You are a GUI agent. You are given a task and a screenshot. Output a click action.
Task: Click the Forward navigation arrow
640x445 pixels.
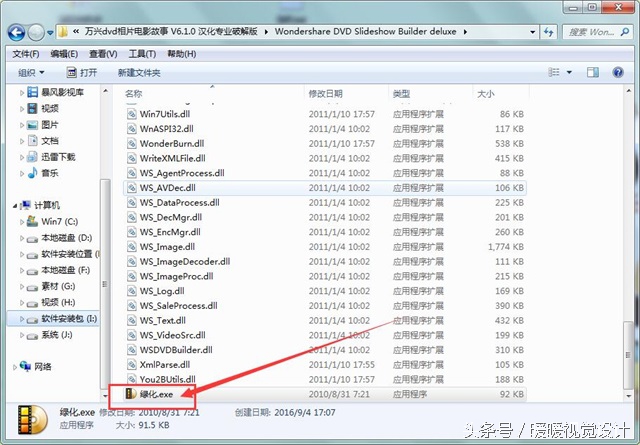[36, 32]
